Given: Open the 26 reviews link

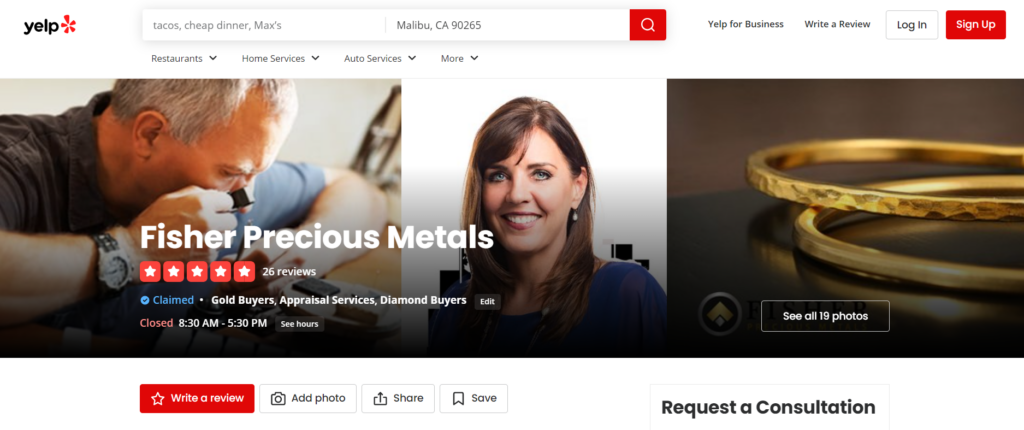Looking at the screenshot, I should (x=289, y=271).
